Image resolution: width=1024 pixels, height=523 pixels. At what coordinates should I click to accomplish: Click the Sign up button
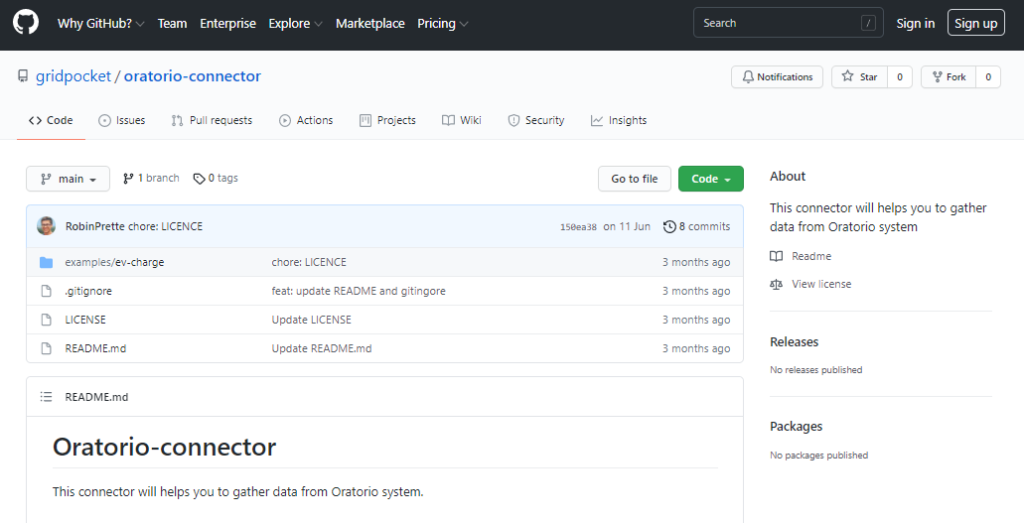coord(976,23)
